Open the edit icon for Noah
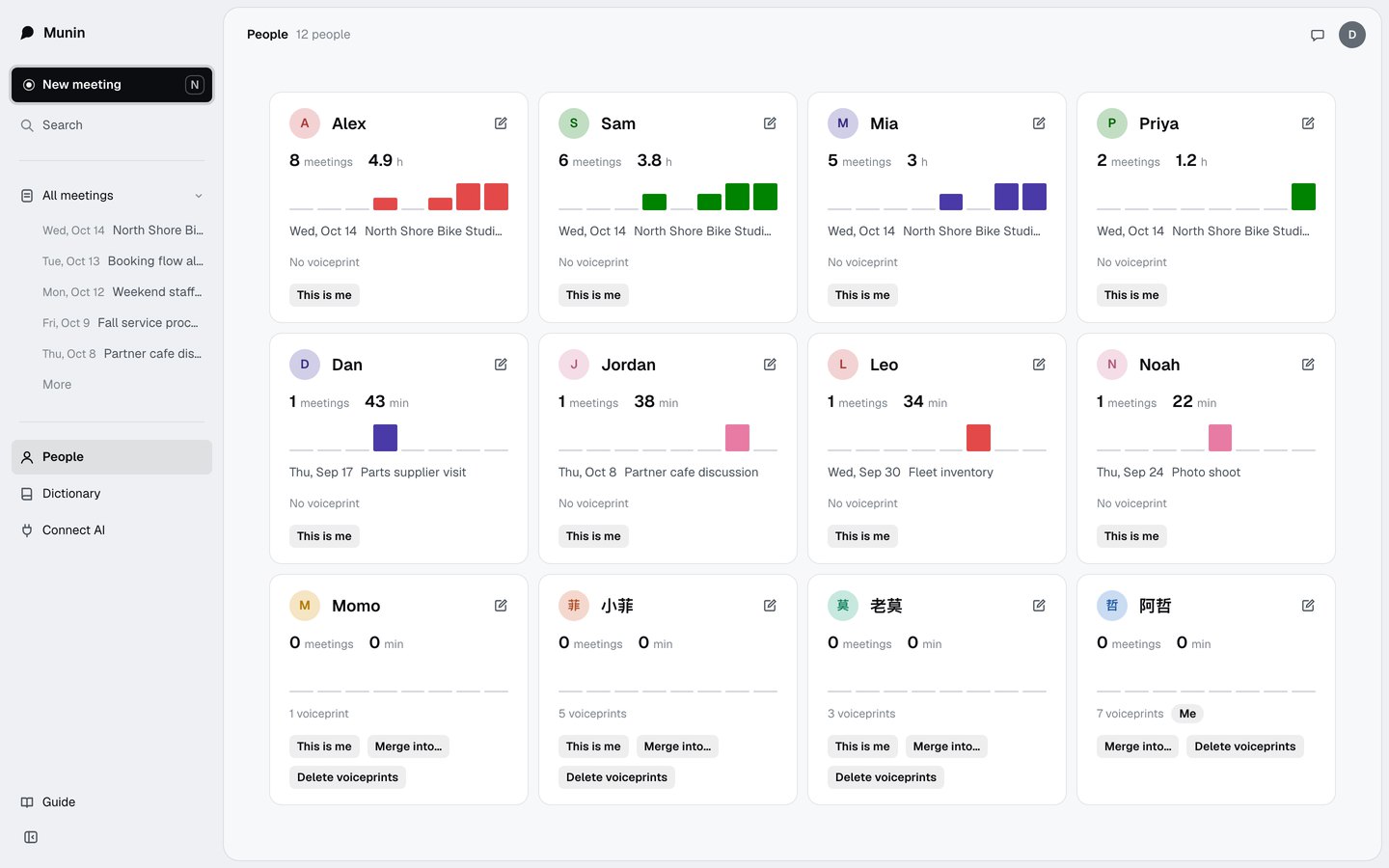The image size is (1389, 868). (x=1308, y=365)
